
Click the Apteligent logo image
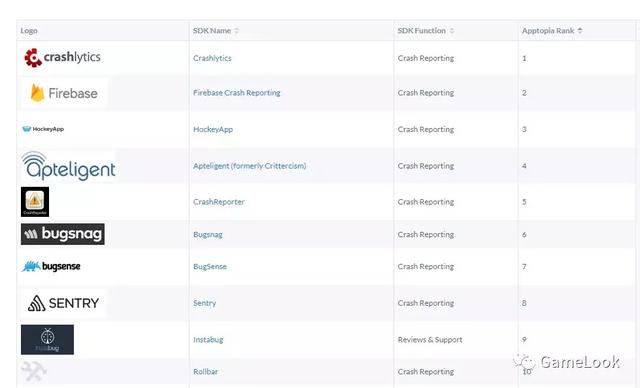(68, 166)
